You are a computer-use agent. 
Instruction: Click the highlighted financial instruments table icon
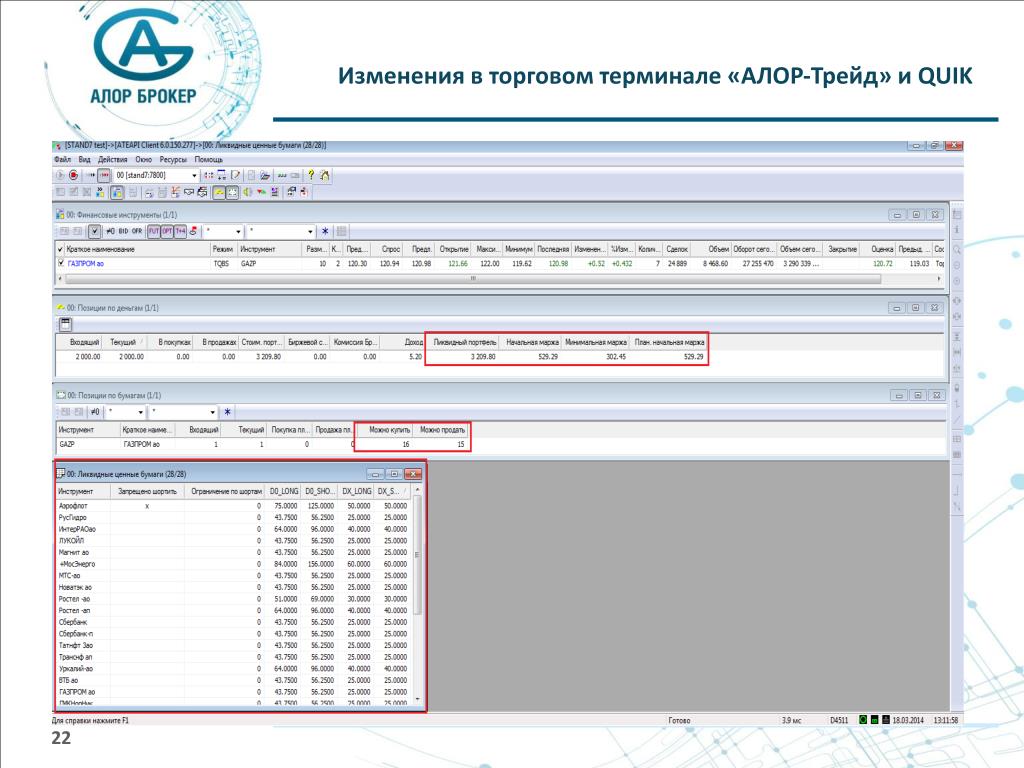click(x=117, y=192)
